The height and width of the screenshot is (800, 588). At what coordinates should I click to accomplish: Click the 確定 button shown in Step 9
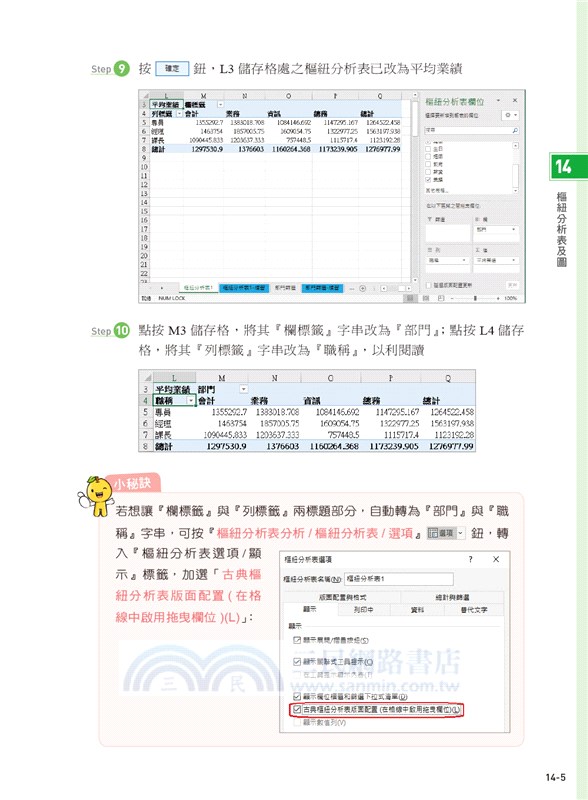point(172,68)
